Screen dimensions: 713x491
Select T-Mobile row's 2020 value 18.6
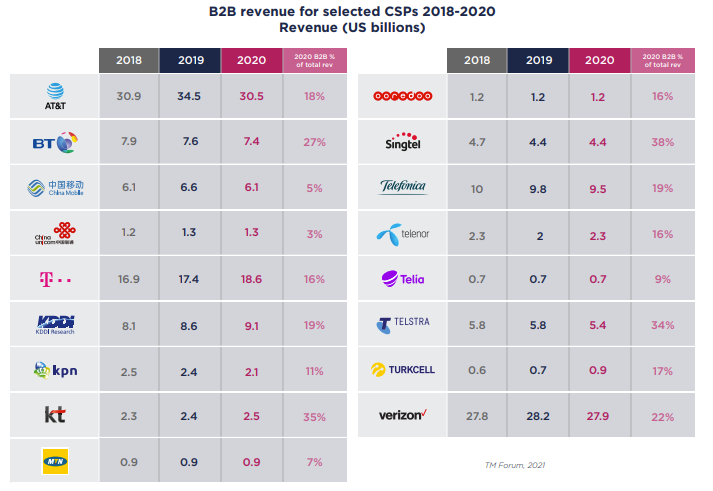click(x=251, y=279)
